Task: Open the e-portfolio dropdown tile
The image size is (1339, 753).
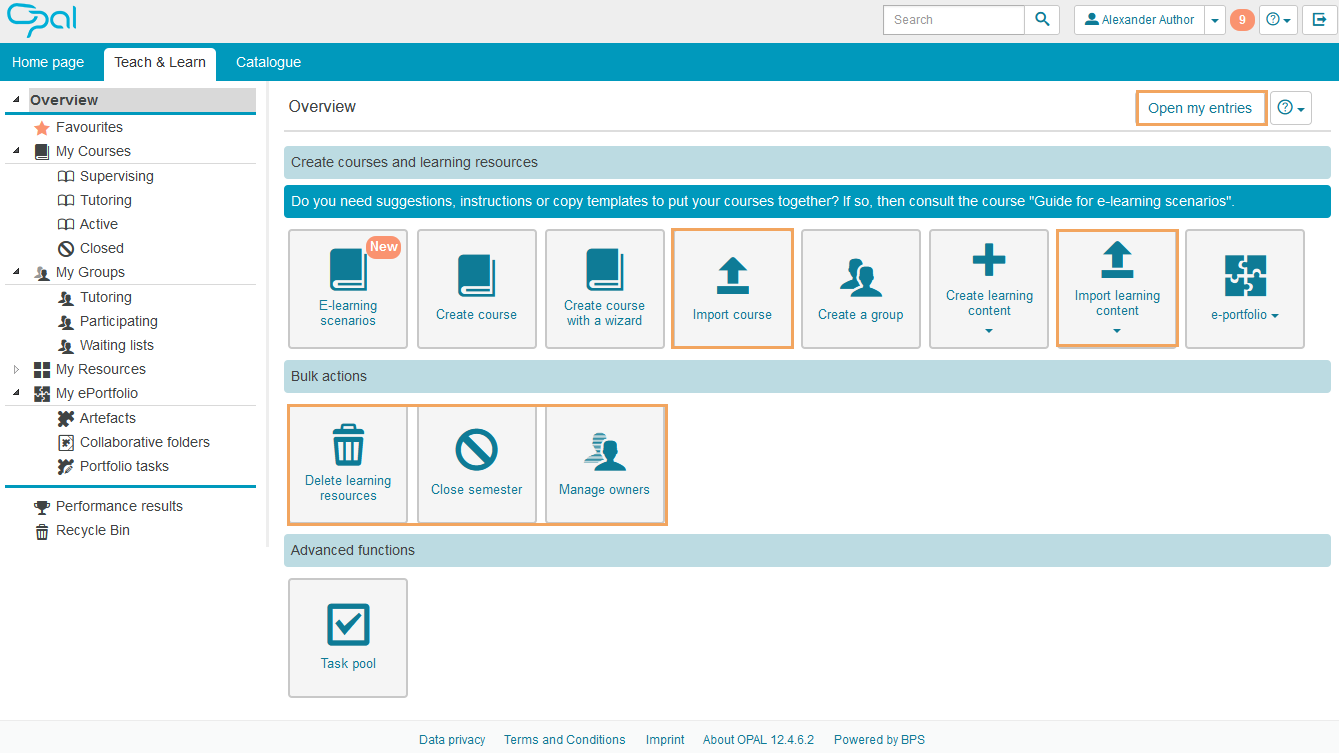Action: (1244, 289)
